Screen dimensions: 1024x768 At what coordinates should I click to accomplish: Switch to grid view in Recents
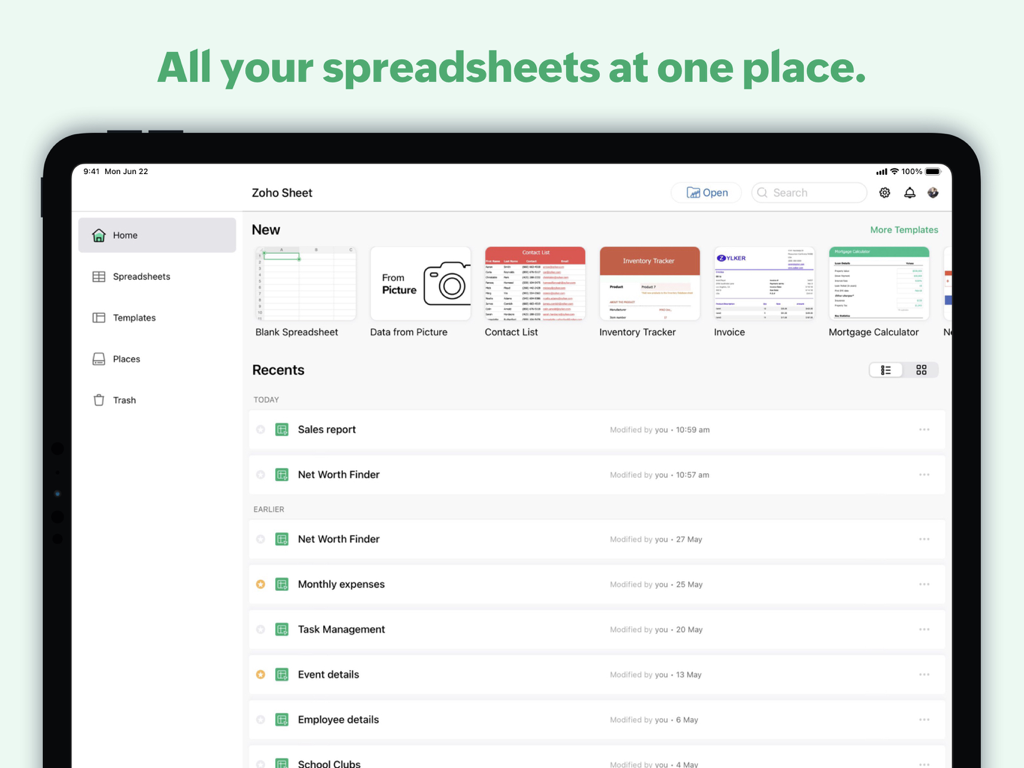pyautogui.click(x=920, y=369)
